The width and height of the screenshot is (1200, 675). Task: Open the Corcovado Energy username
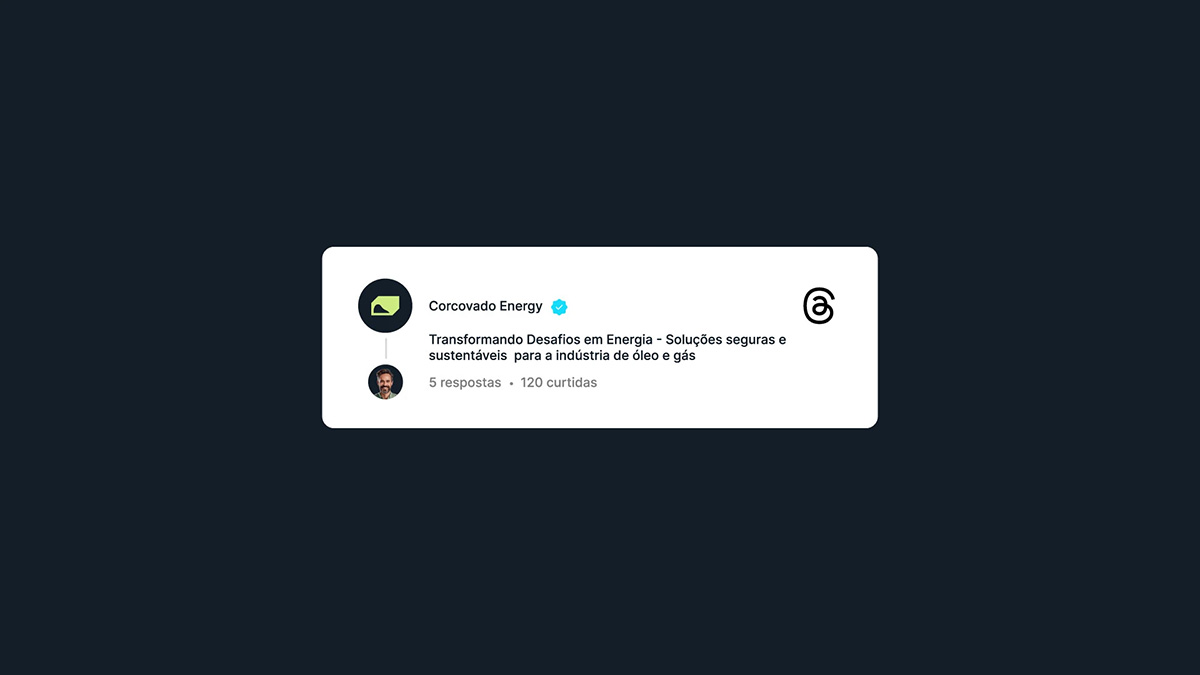[485, 306]
